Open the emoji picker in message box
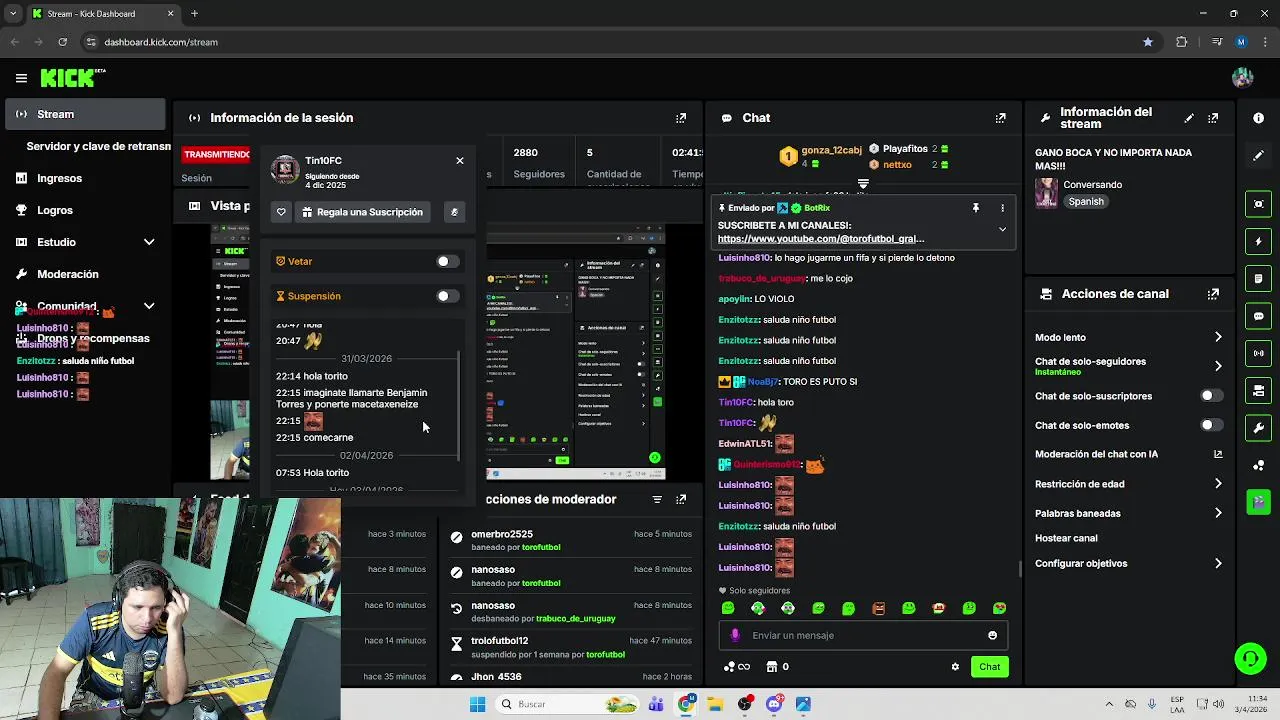The image size is (1280, 720). pos(992,635)
